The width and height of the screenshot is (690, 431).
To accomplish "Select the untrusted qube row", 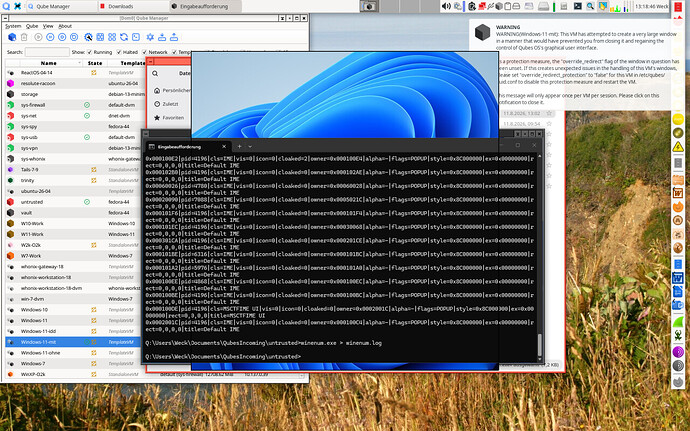I will click(75, 202).
